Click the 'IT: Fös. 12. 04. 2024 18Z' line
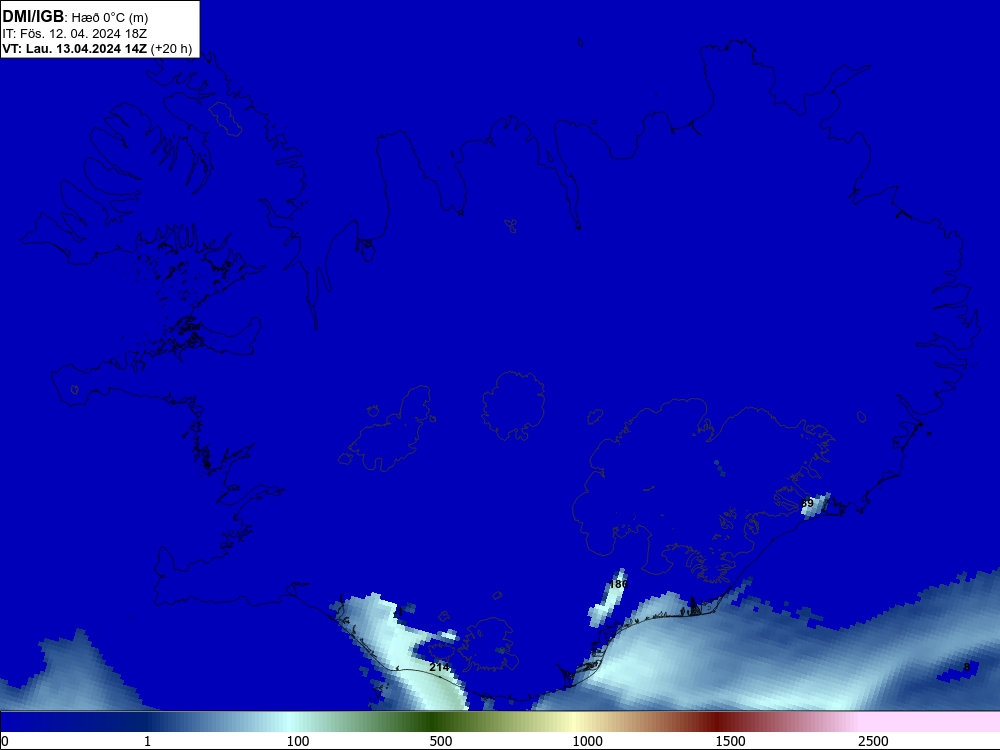 [75, 34]
